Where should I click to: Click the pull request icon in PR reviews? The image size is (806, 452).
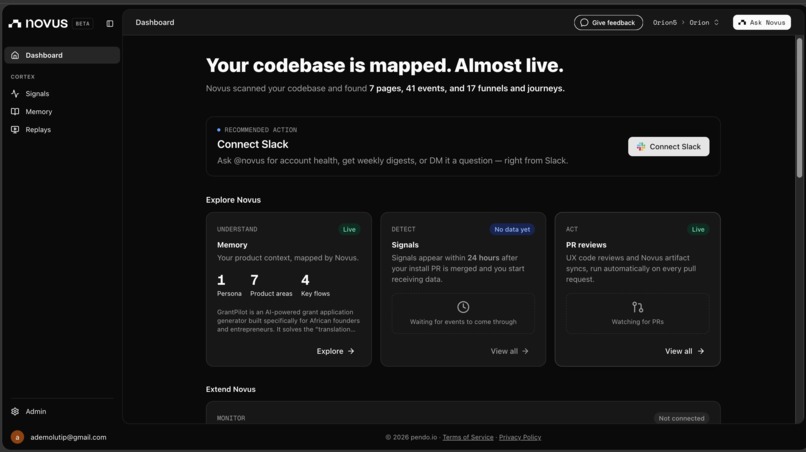[x=637, y=307]
